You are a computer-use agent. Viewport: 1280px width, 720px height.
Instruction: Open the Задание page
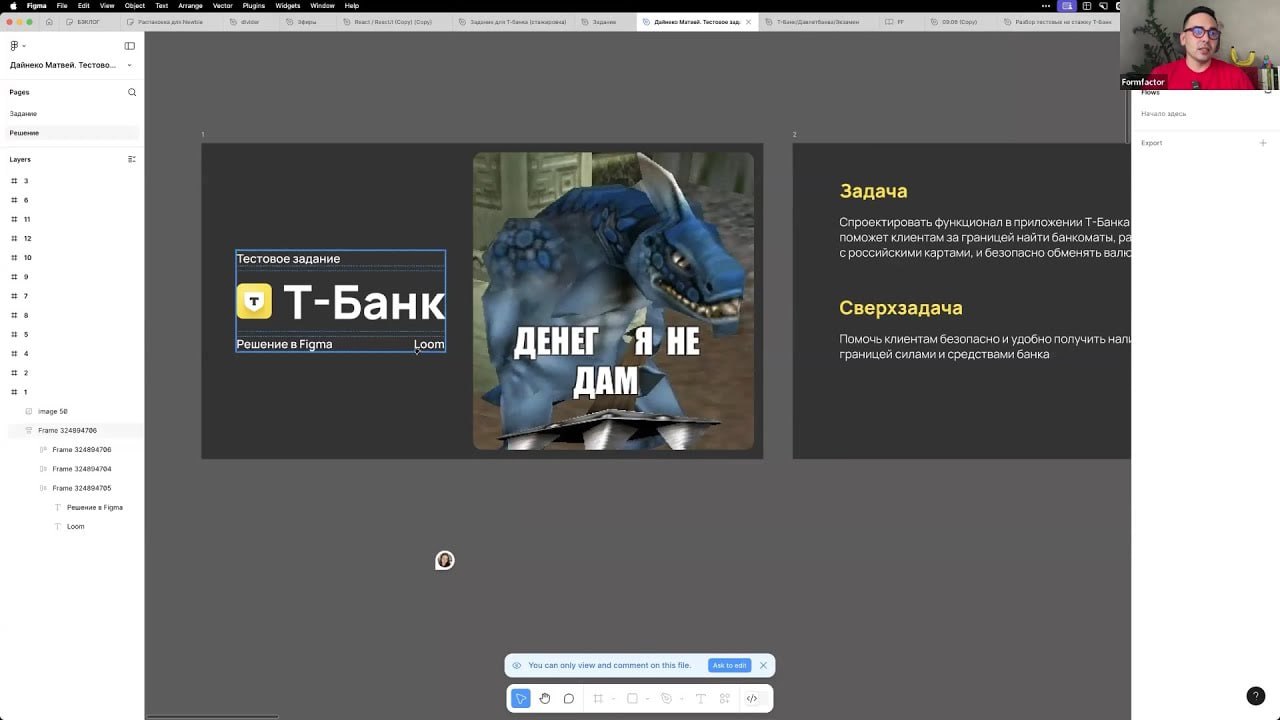23,113
